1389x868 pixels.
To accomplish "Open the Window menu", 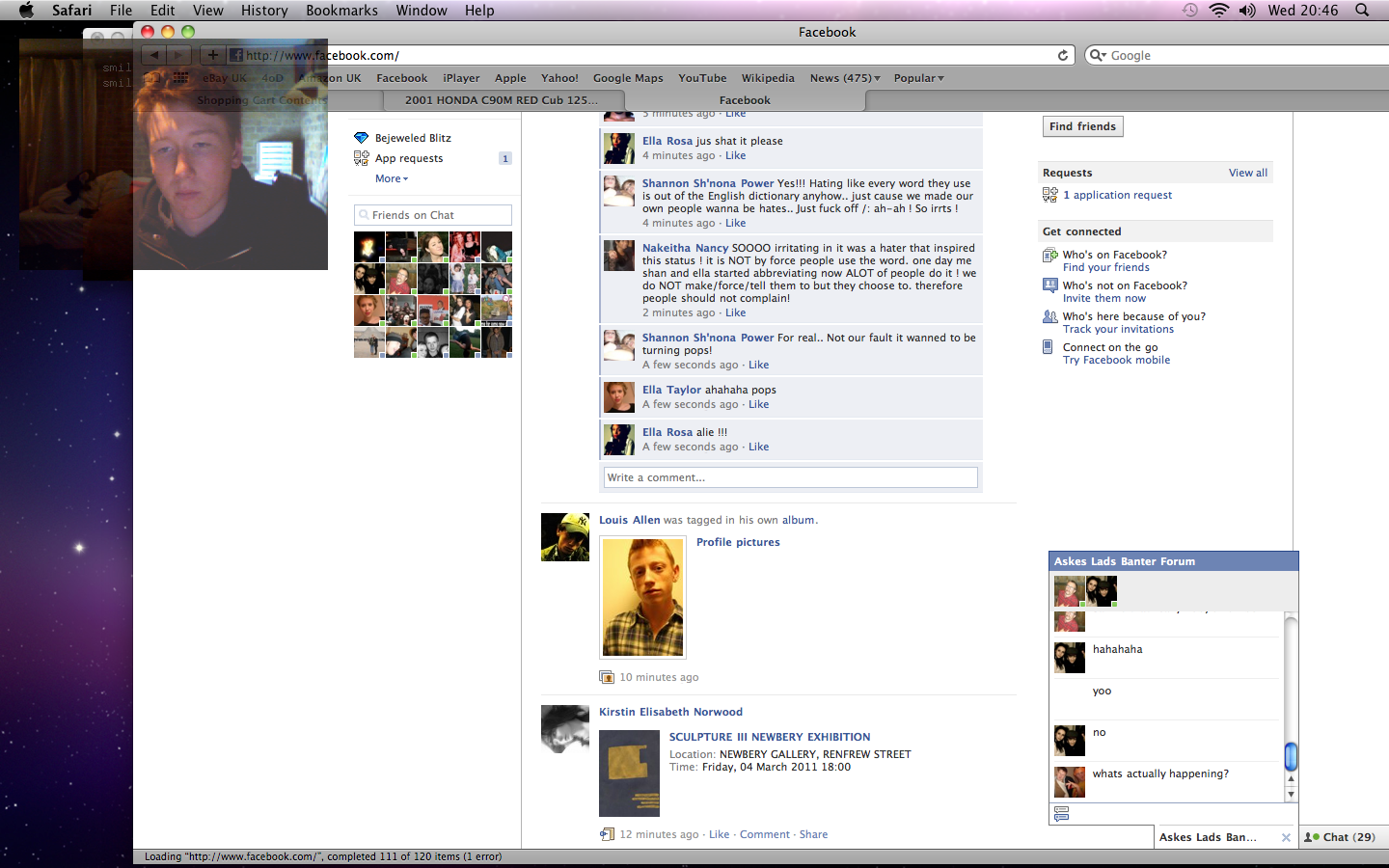I will pyautogui.click(x=422, y=10).
